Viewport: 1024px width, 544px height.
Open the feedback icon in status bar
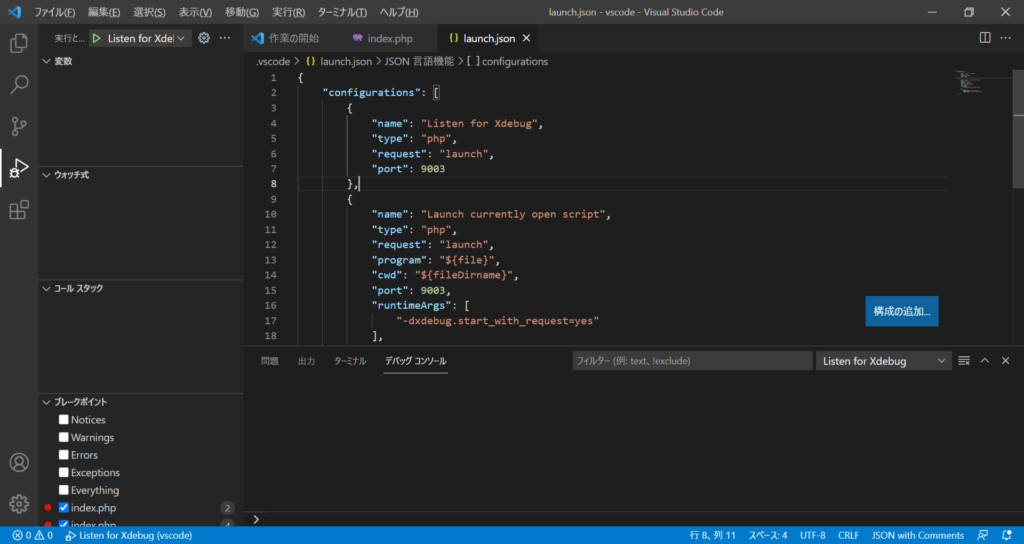[x=982, y=536]
